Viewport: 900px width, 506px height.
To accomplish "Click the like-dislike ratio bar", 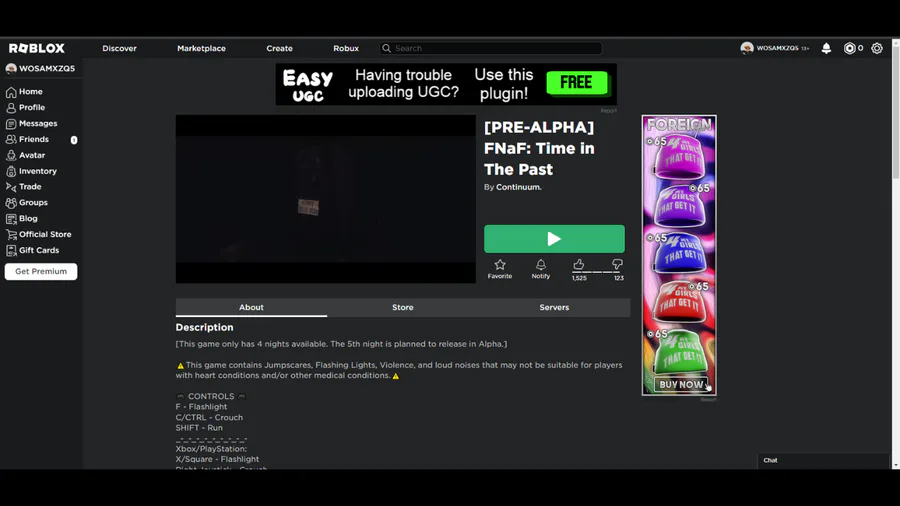I will [598, 273].
